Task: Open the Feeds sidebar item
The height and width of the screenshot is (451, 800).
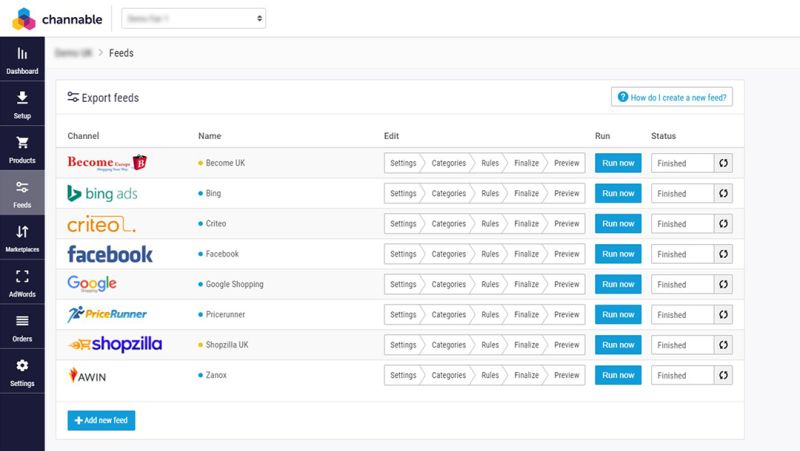Action: tap(22, 193)
